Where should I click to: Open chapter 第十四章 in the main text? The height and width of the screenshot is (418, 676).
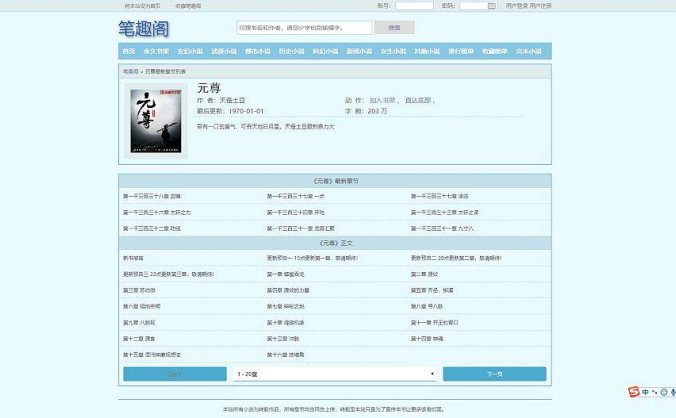[x=427, y=339]
